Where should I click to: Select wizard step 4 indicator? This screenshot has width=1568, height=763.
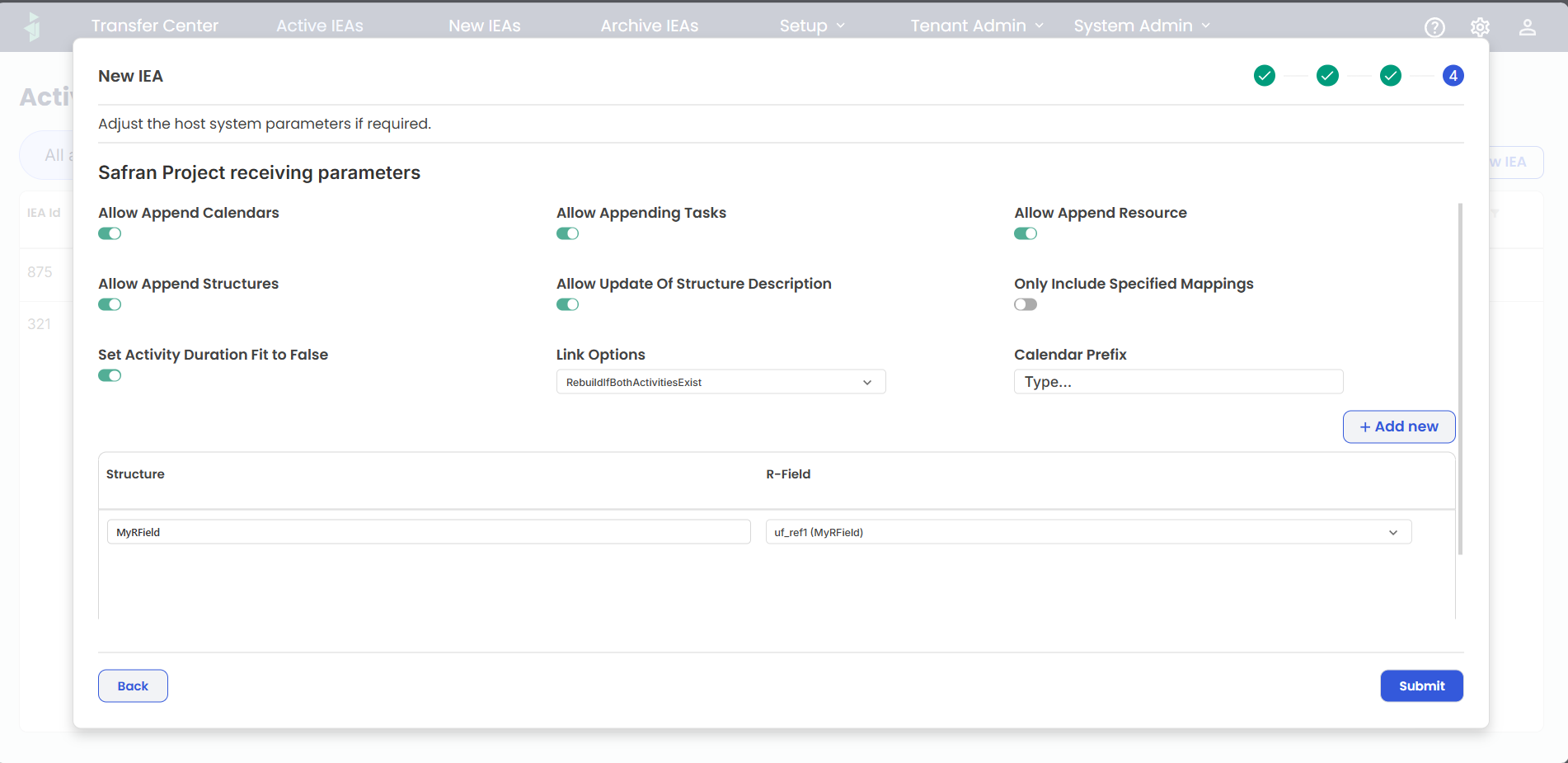coord(1453,76)
